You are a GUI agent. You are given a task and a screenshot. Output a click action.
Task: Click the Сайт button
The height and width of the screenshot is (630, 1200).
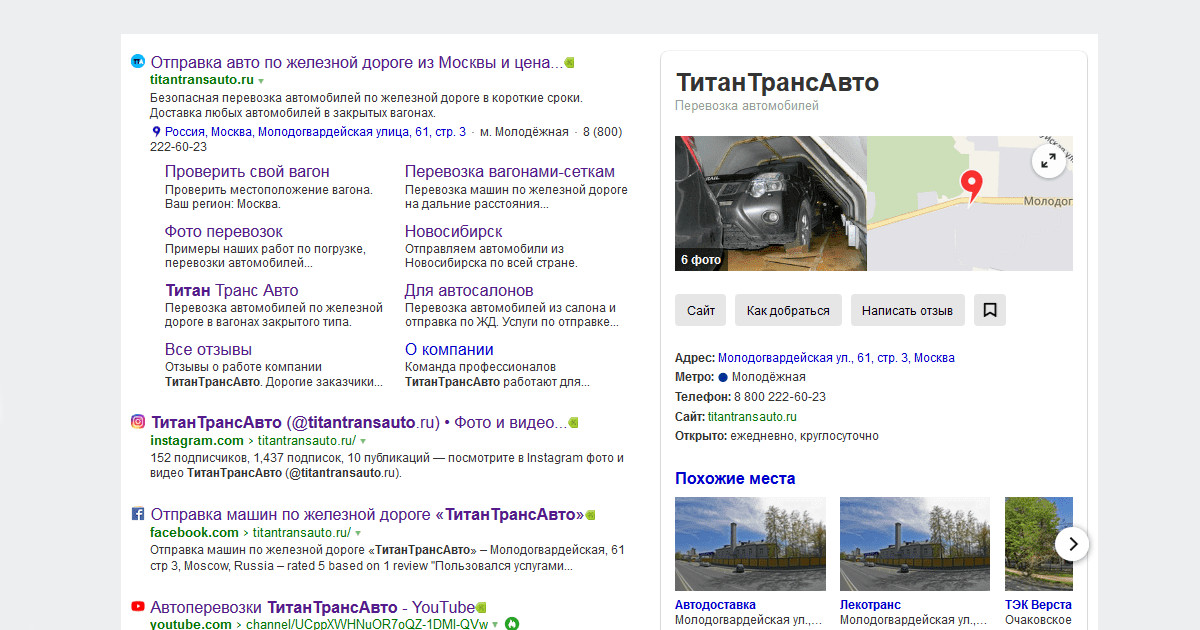pos(701,310)
